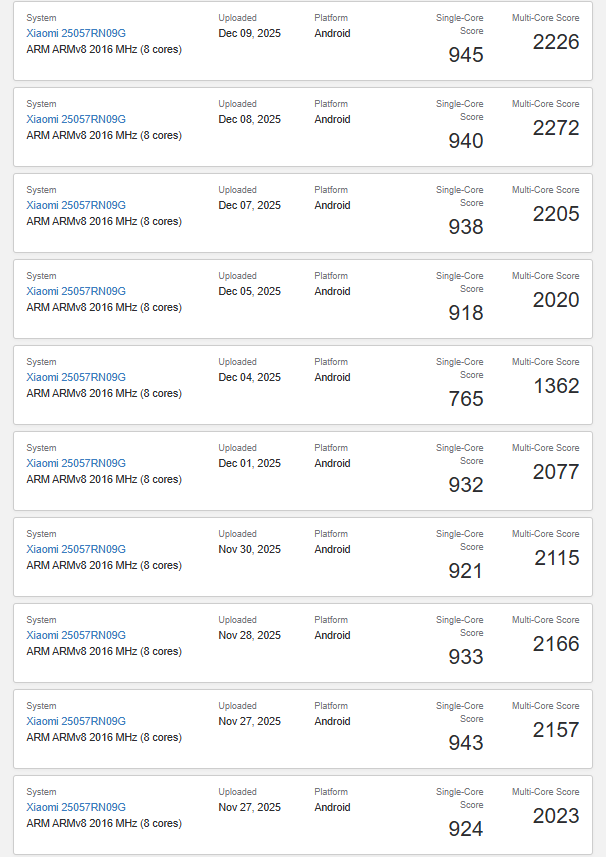Click the single-core score 918

[x=465, y=313]
